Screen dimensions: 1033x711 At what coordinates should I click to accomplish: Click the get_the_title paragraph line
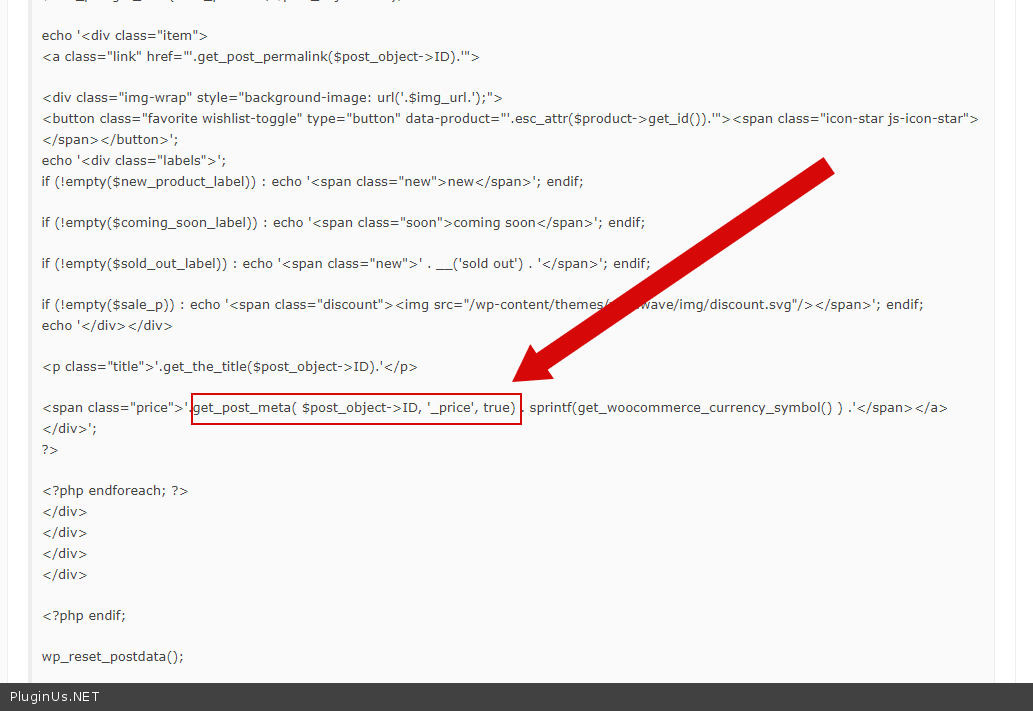230,367
